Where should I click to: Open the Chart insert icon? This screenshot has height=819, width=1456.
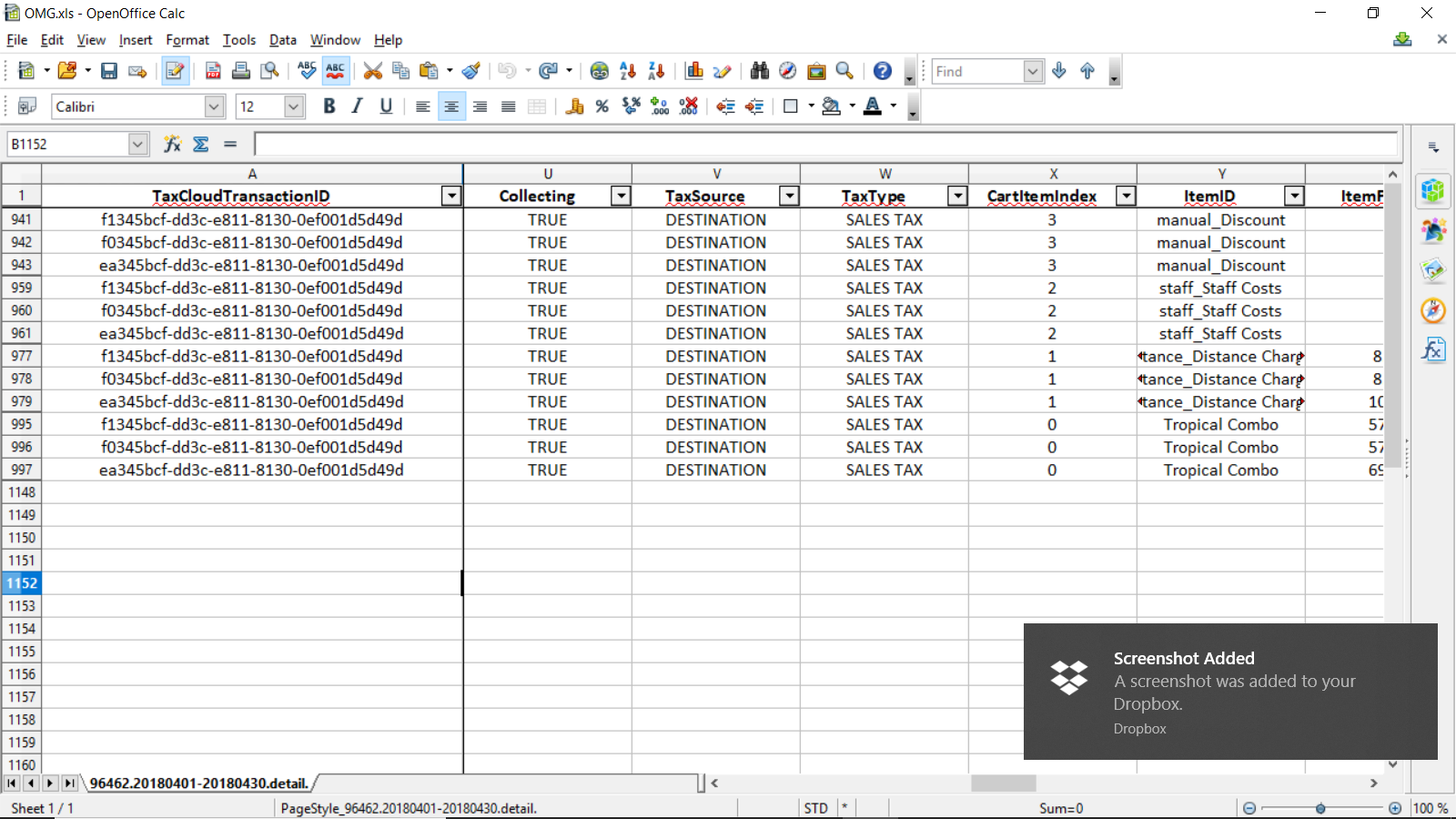694,71
